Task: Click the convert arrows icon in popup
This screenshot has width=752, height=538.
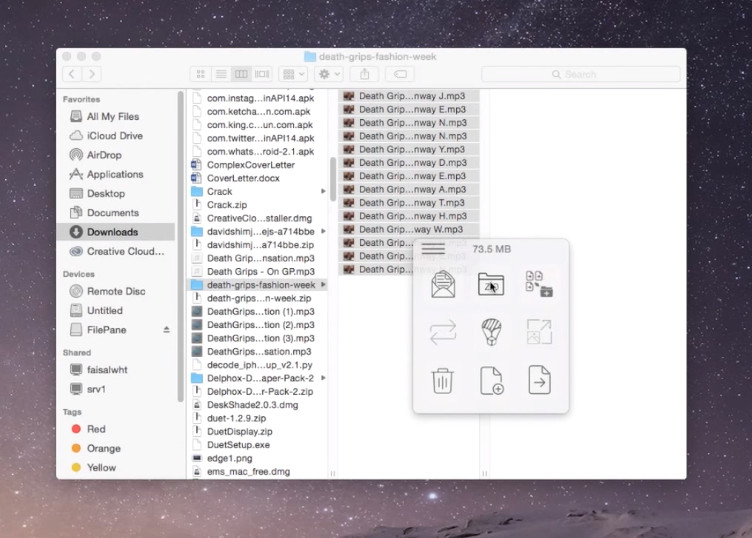Action: coord(443,332)
